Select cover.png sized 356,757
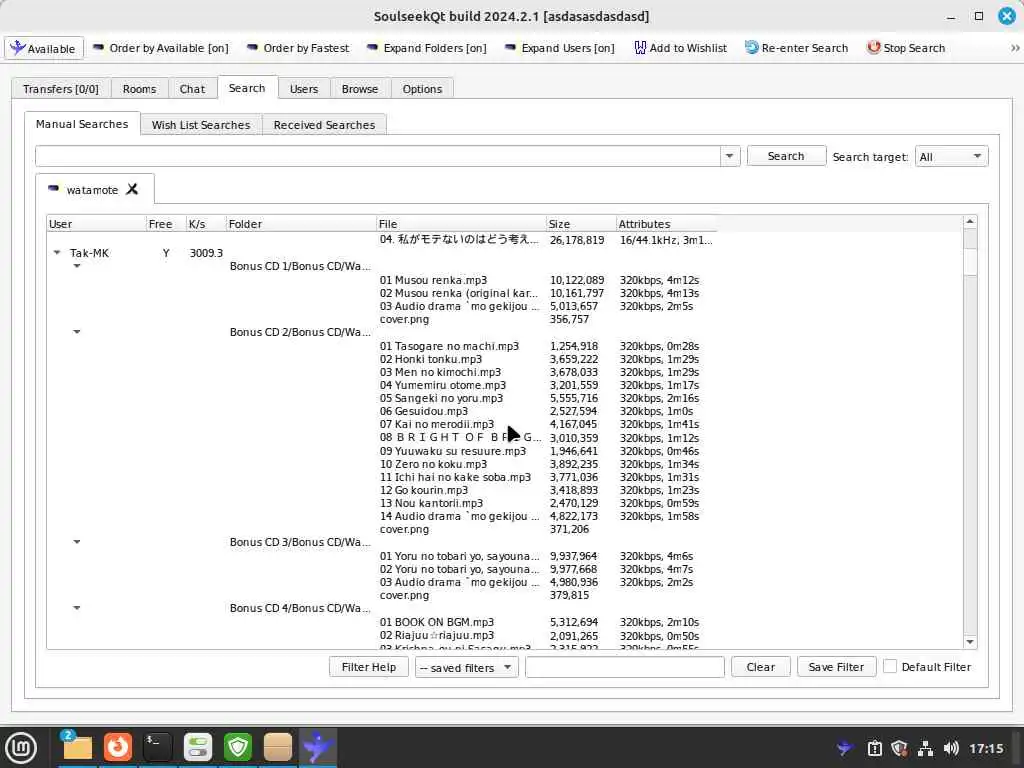Image resolution: width=1024 pixels, height=768 pixels. [x=404, y=319]
